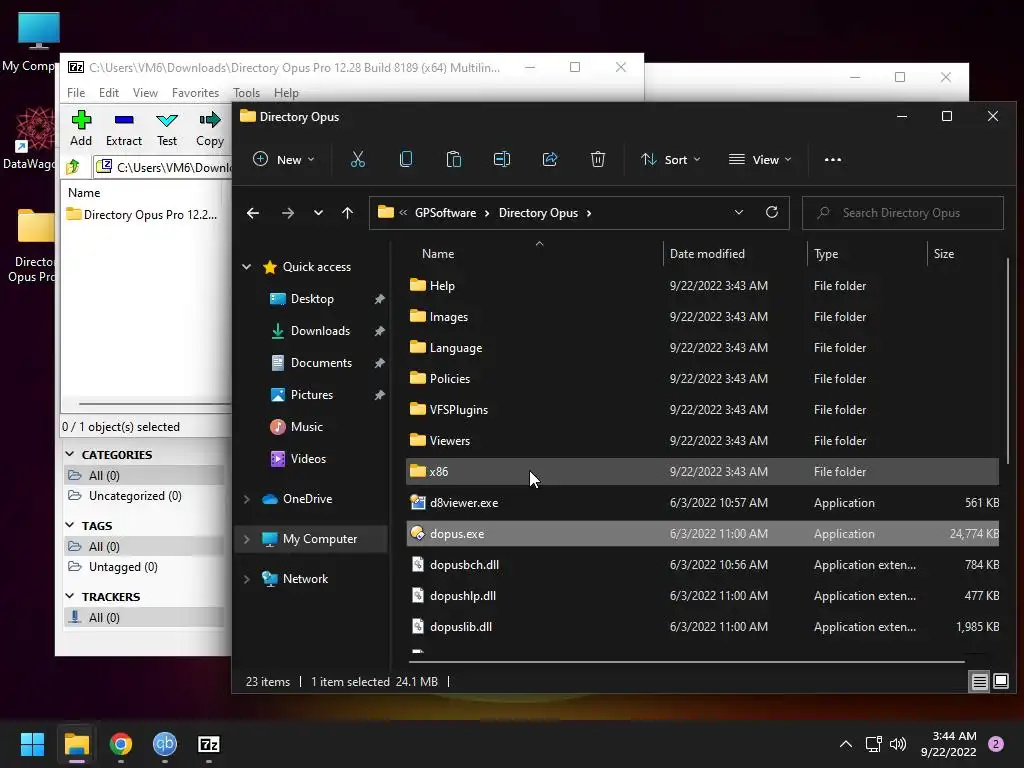Expand the My Computer tree node
The height and width of the screenshot is (768, 1024).
247,539
